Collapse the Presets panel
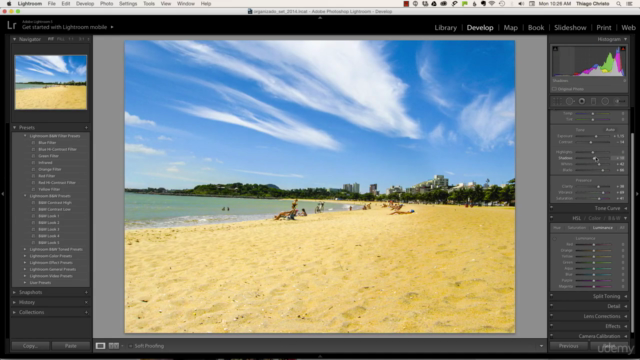 point(15,127)
